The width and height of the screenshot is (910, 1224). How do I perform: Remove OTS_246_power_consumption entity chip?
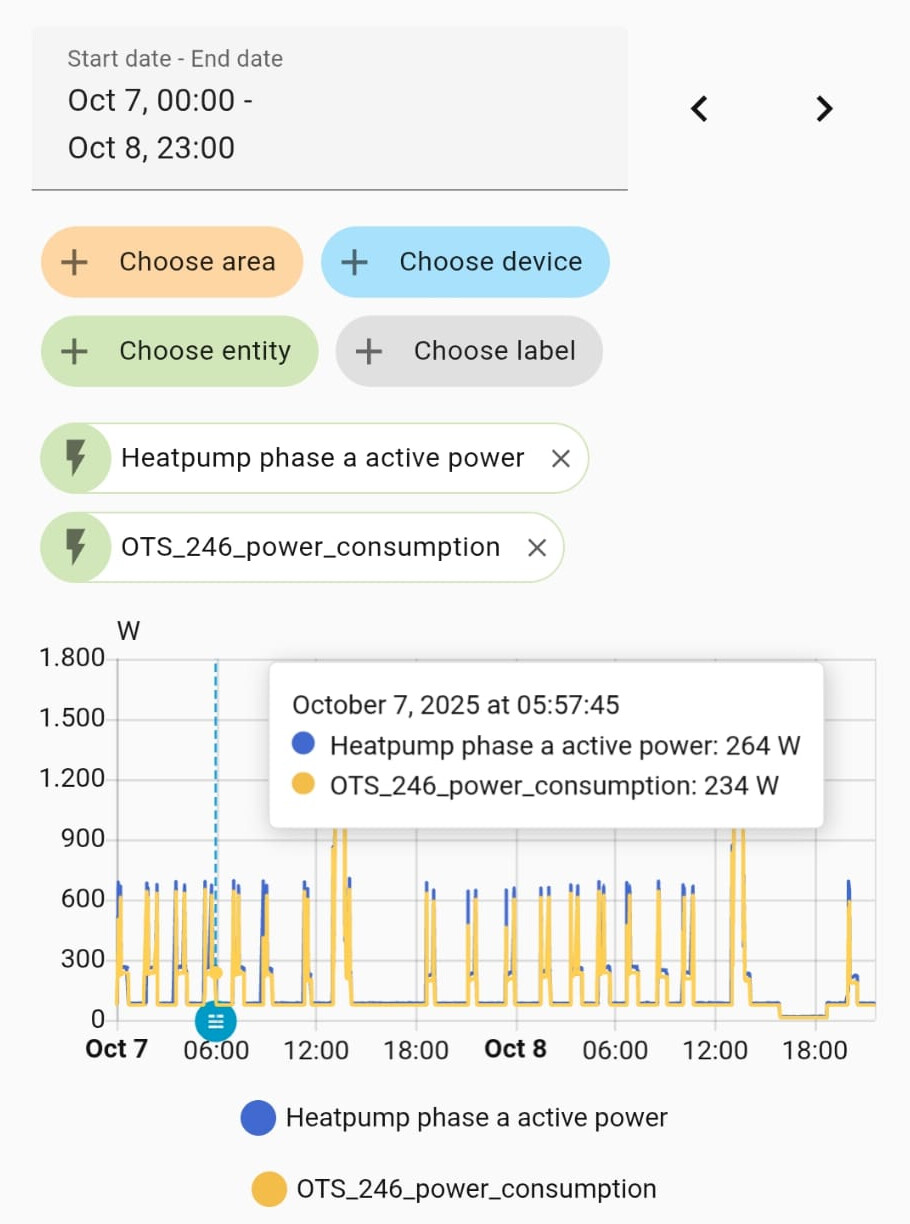[x=537, y=547]
